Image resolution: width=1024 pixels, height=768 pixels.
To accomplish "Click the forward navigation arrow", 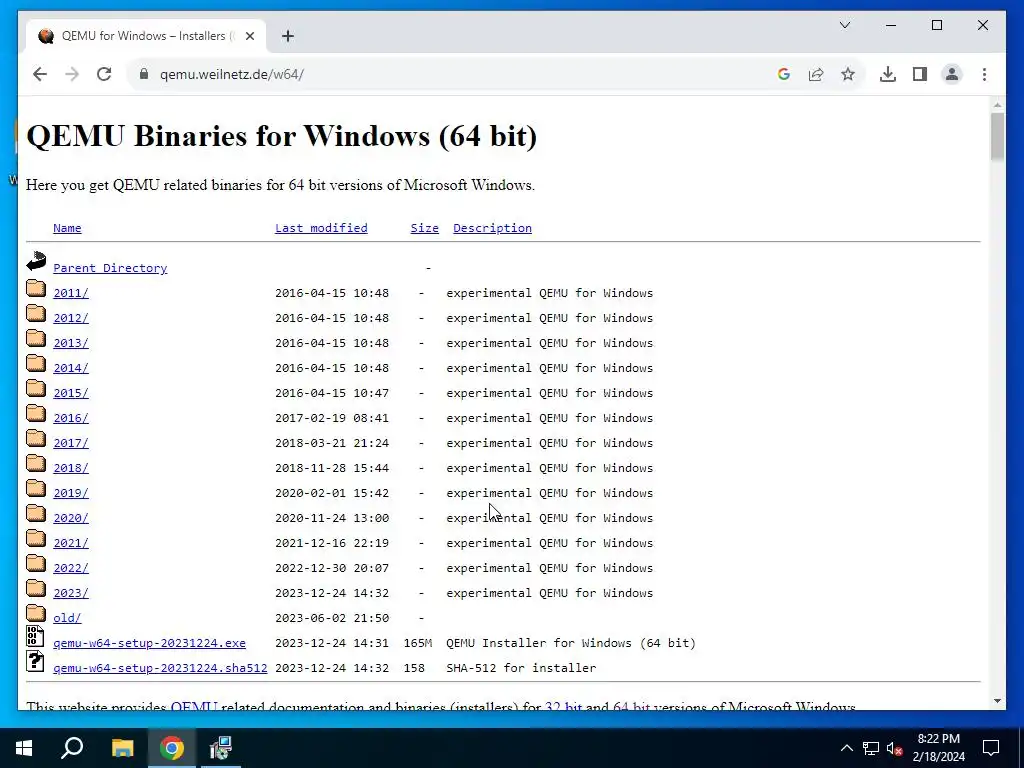I will 72,74.
